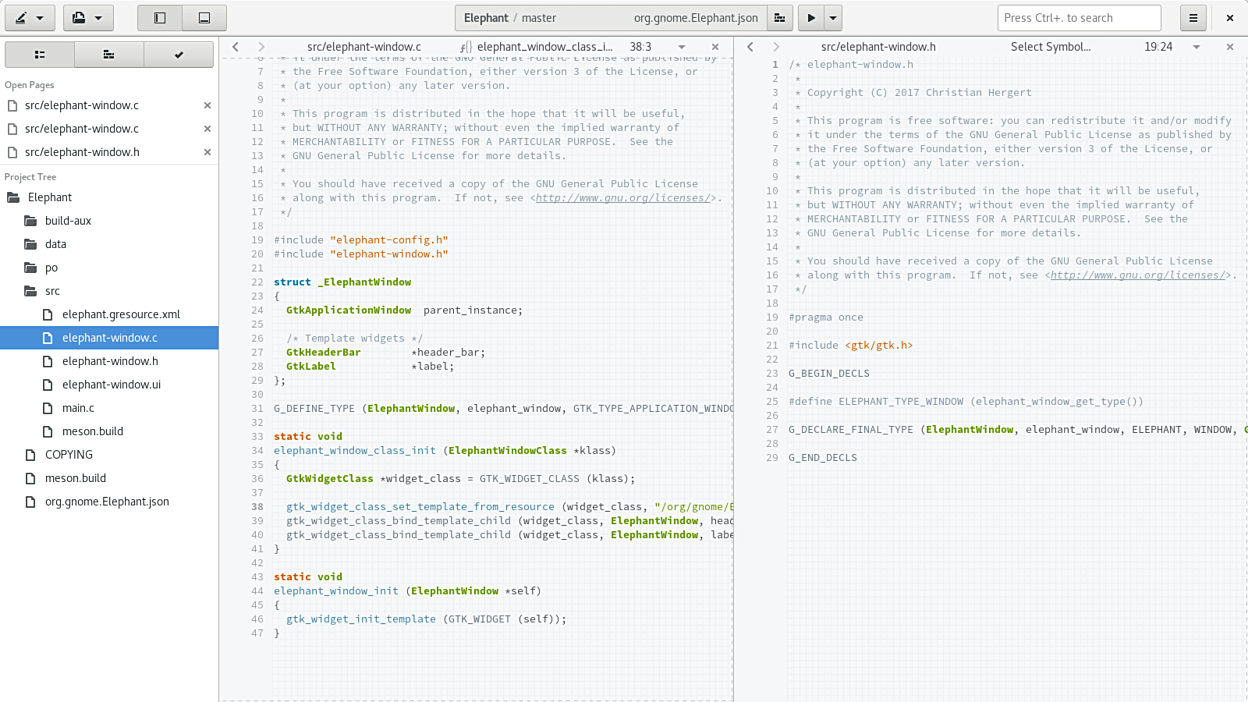Image resolution: width=1248 pixels, height=702 pixels.
Task: Open the editor perspective switcher button
Action: pyautogui.click(x=29, y=18)
